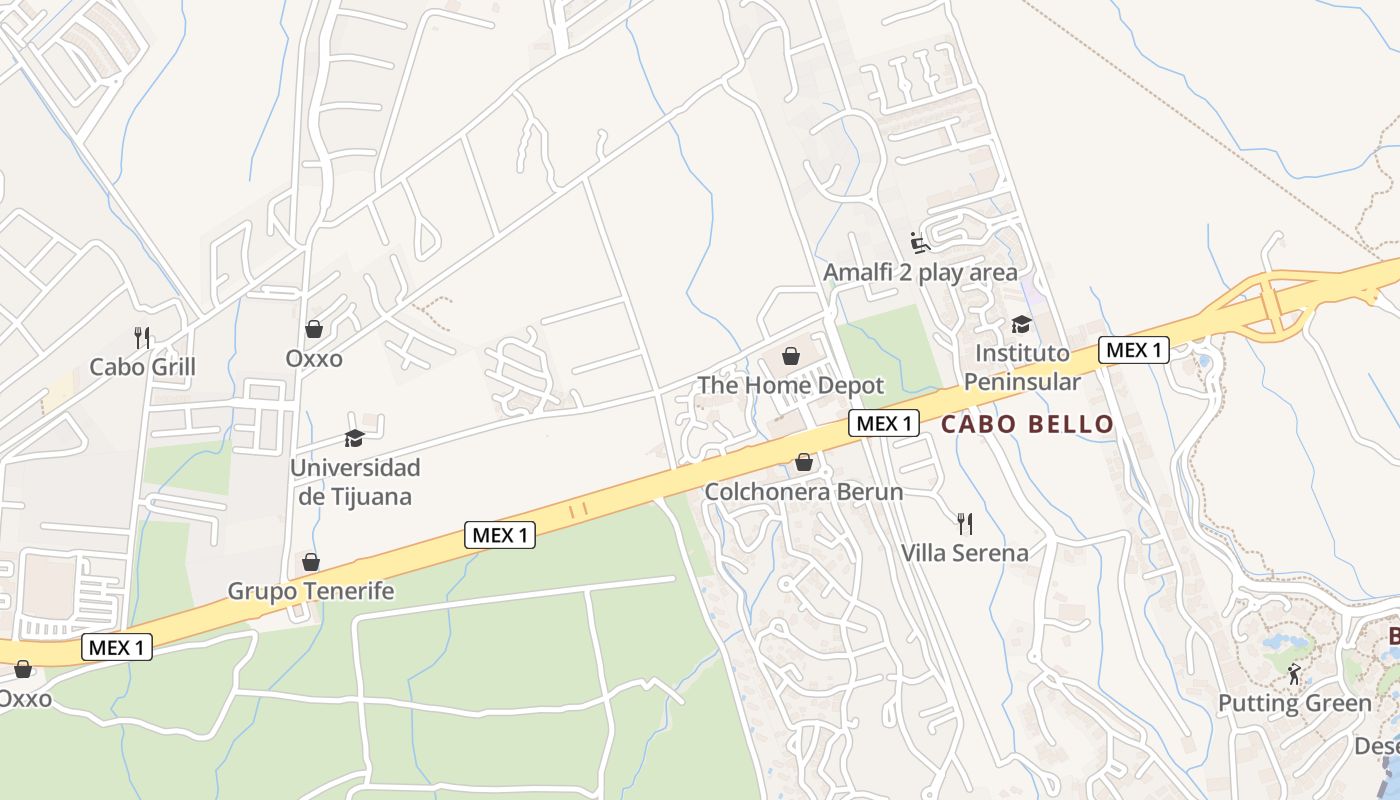The height and width of the screenshot is (800, 1400).
Task: Select the MEX 1 shield near Instituto Peninsular
Action: coord(1134,350)
